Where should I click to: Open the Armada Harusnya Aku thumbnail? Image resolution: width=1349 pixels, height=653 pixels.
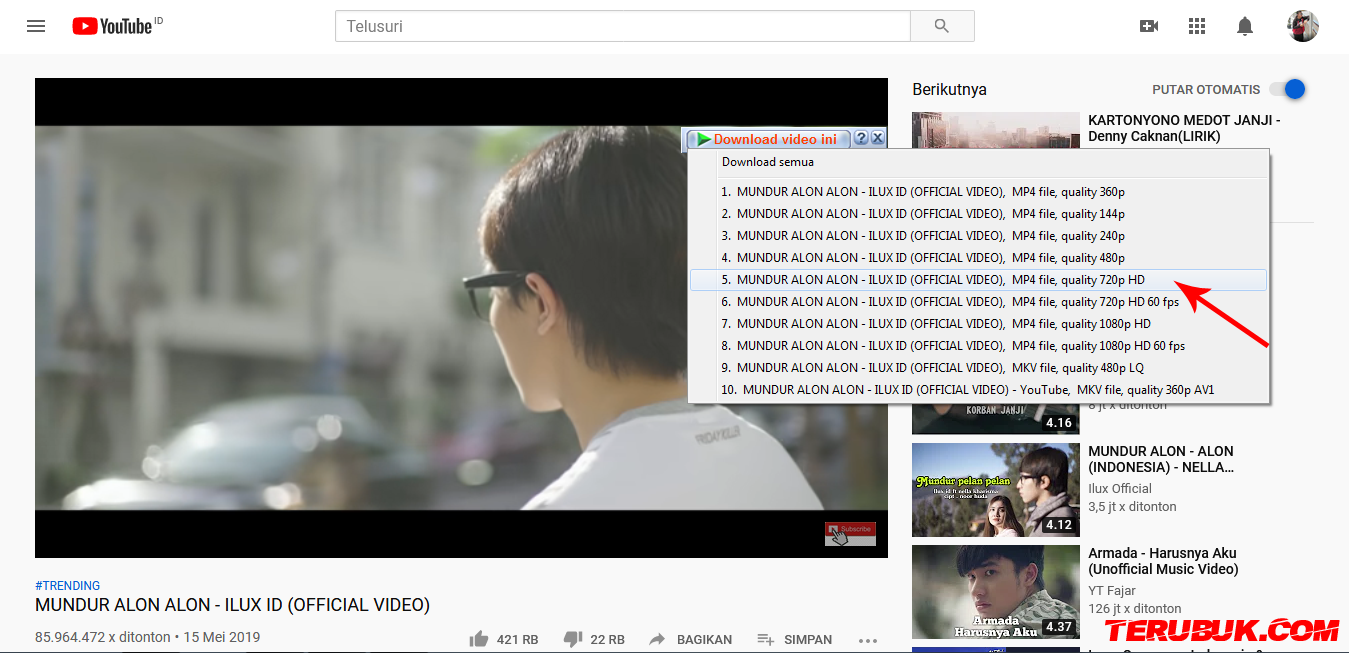coord(996,592)
